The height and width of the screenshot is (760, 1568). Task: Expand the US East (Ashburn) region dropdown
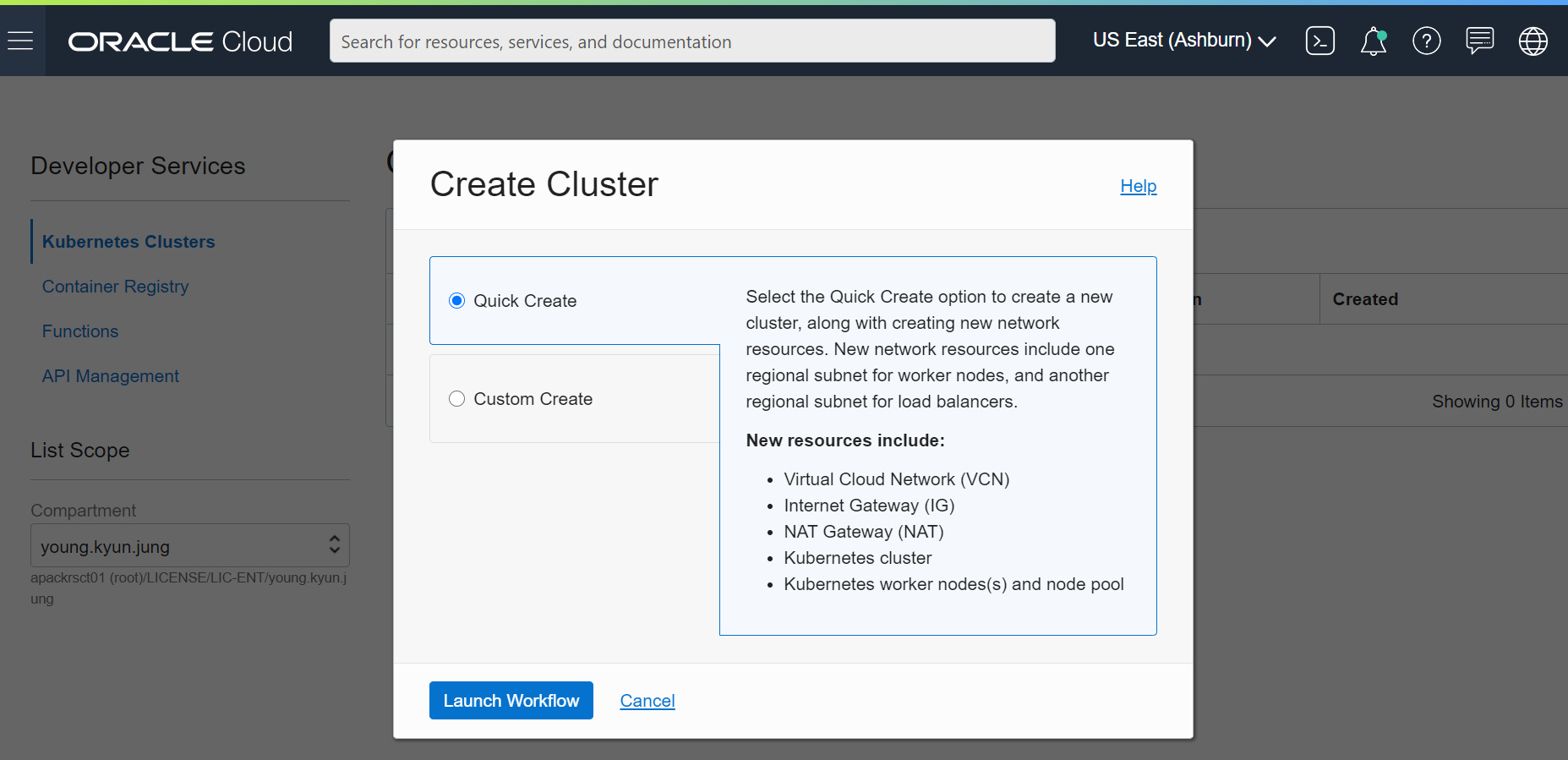click(1184, 41)
